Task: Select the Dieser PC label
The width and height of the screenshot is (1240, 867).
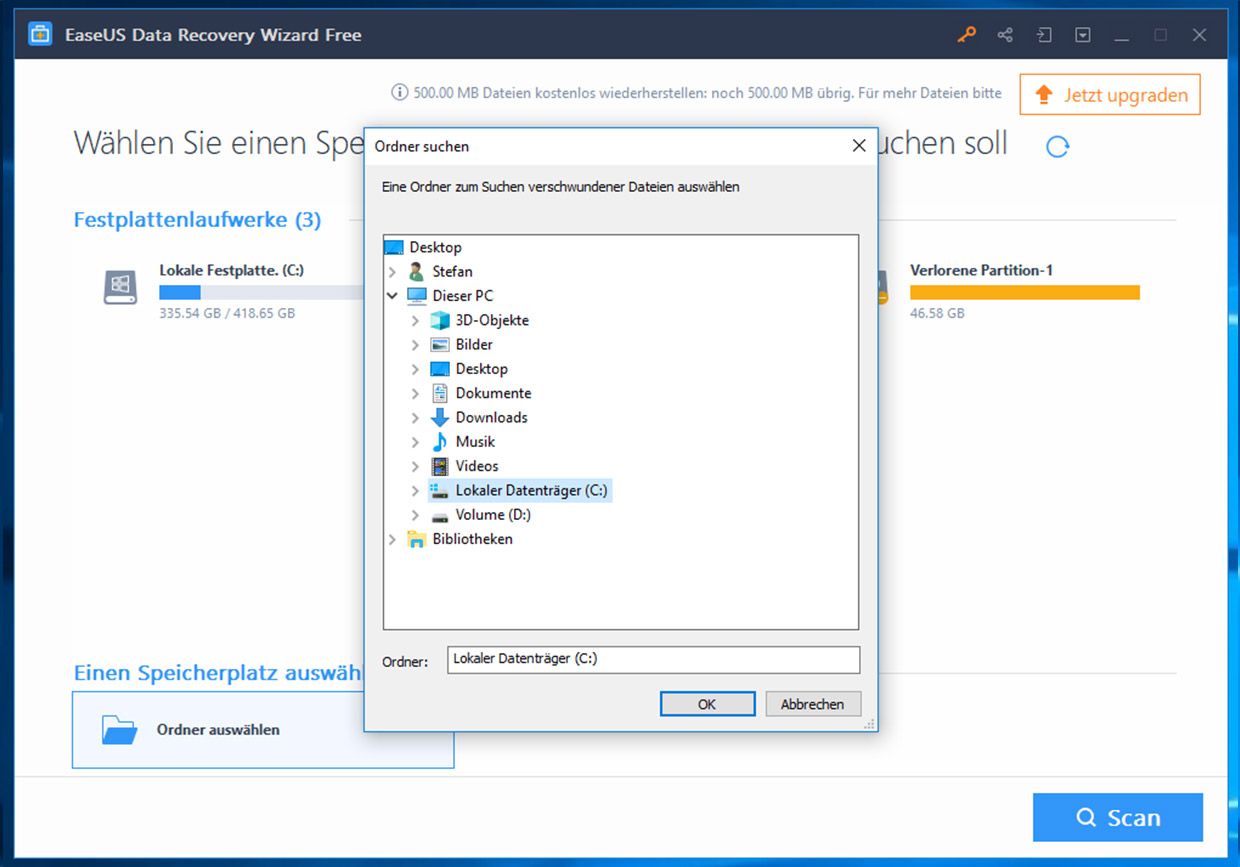Action: click(462, 296)
